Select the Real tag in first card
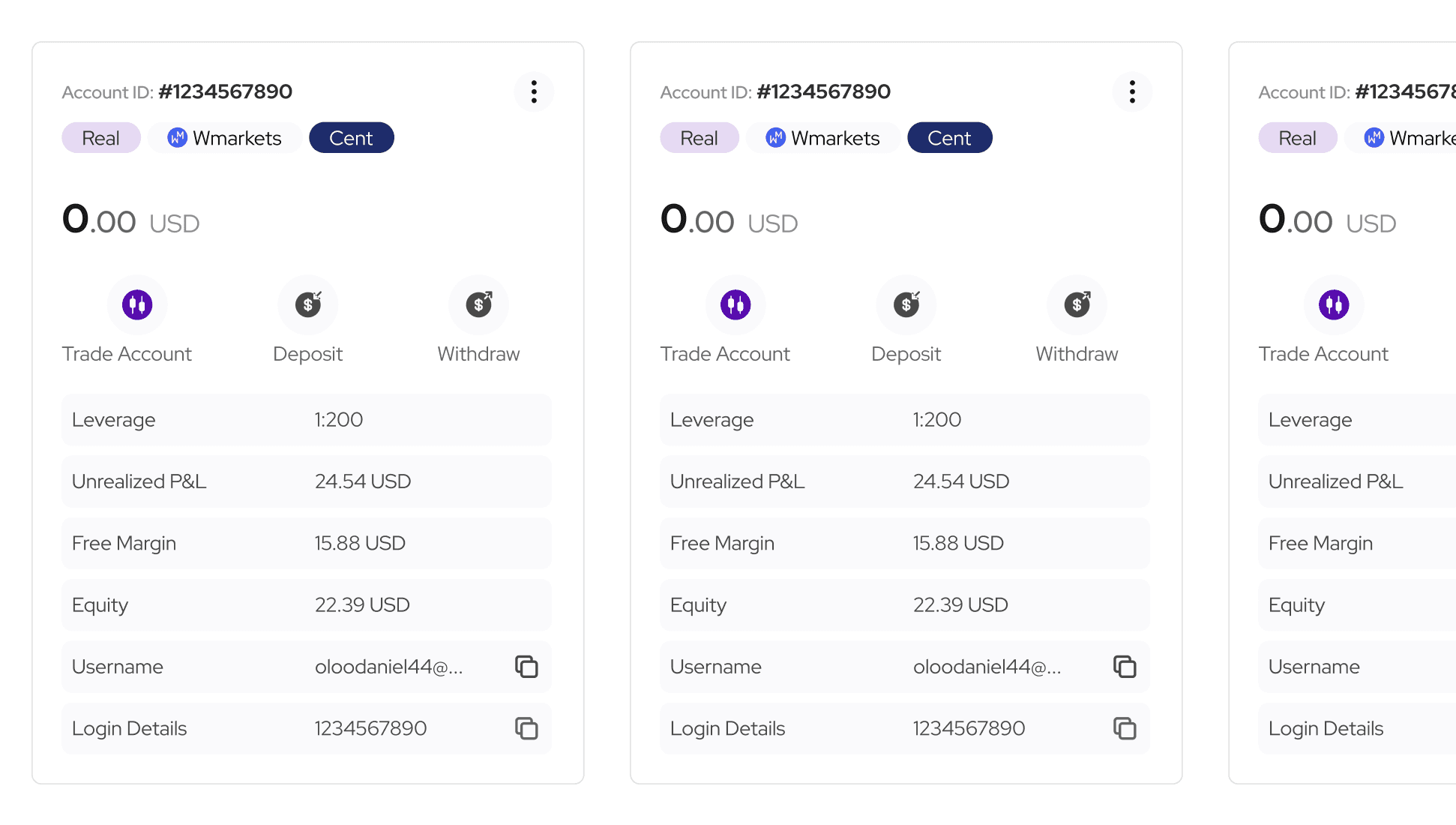The image size is (1456, 825). pyautogui.click(x=101, y=138)
